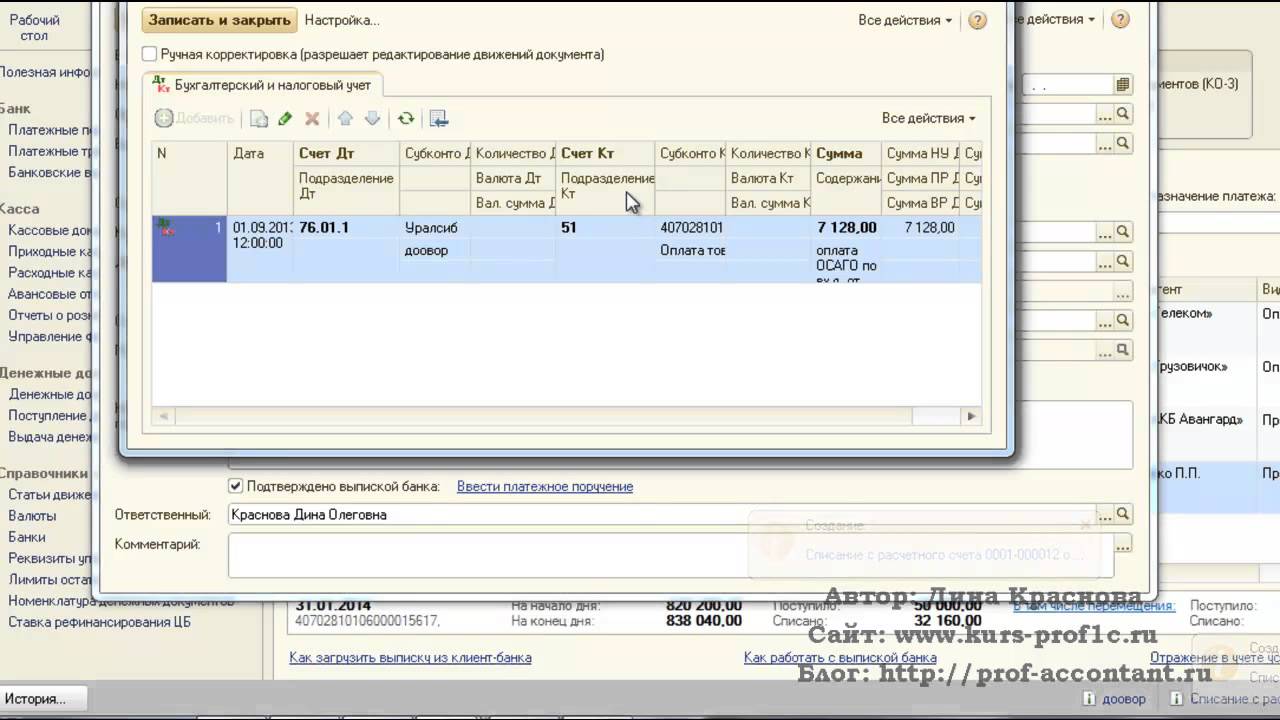
Task: Uncheck Подтверждено выпиской банка
Action: click(x=236, y=486)
